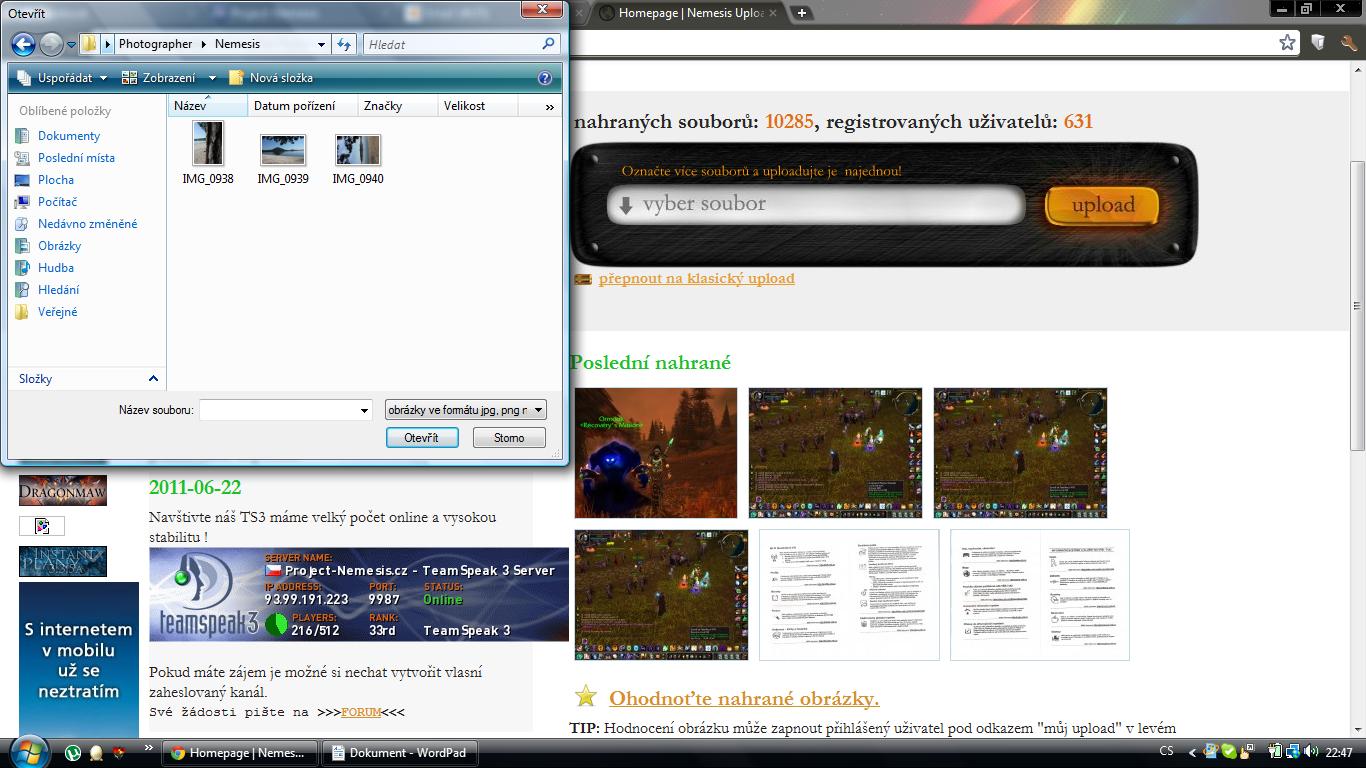Screen dimensions: 1366x768
Task: Click the Chrome extension icon beside wrench
Action: pos(1318,42)
